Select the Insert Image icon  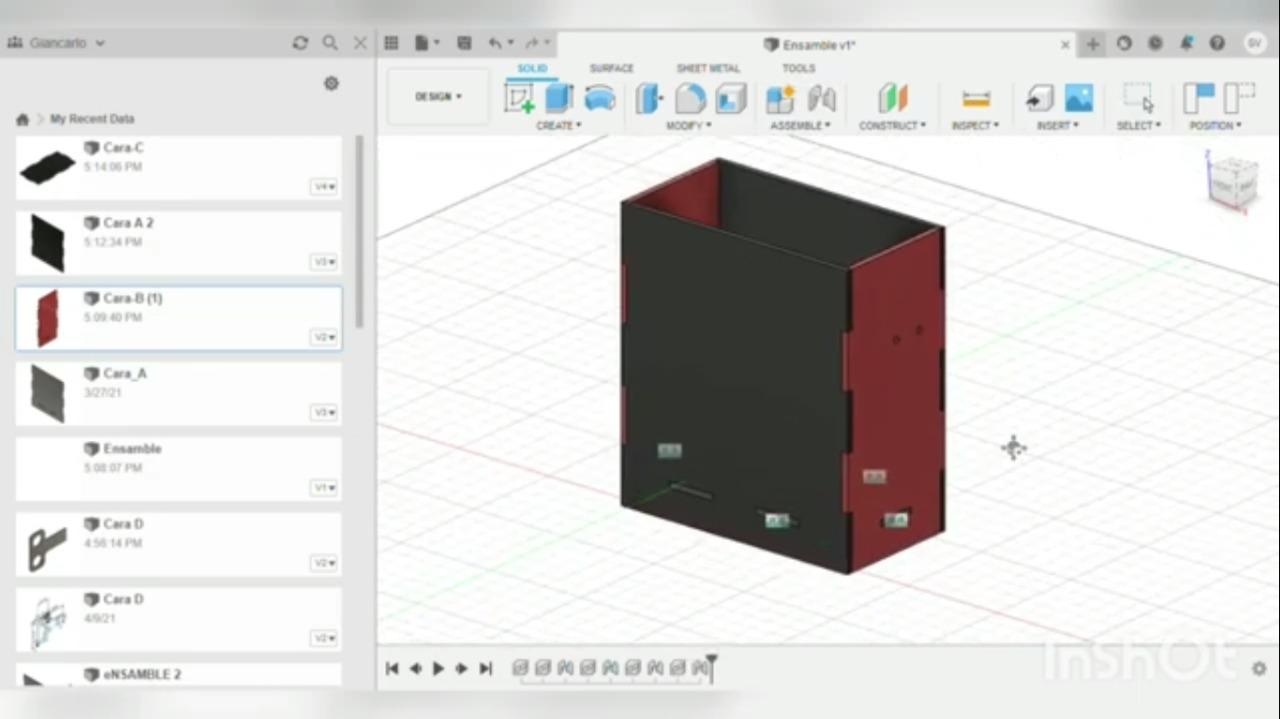coord(1079,98)
